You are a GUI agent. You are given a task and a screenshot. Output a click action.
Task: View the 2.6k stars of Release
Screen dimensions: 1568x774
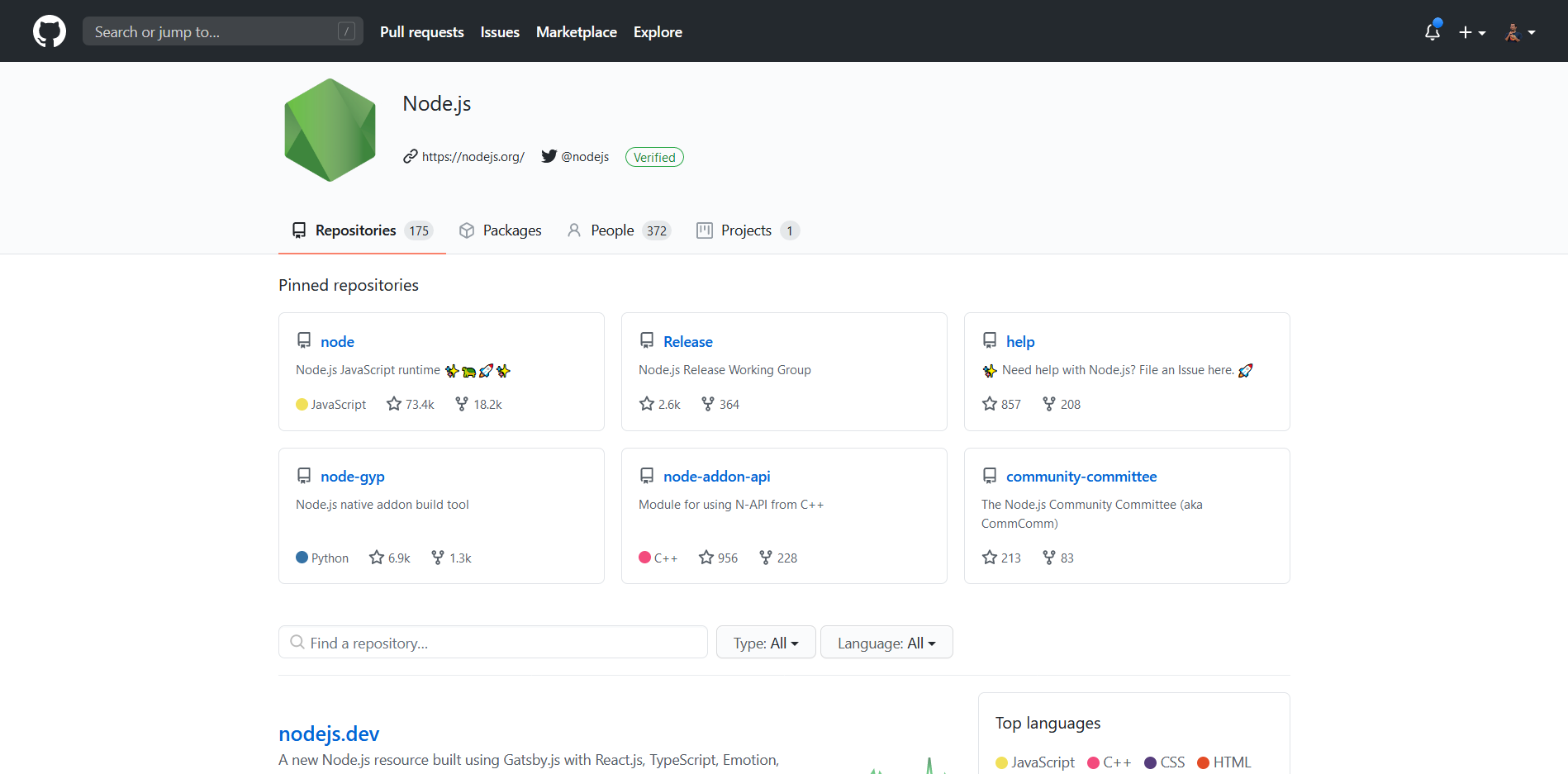coord(659,404)
